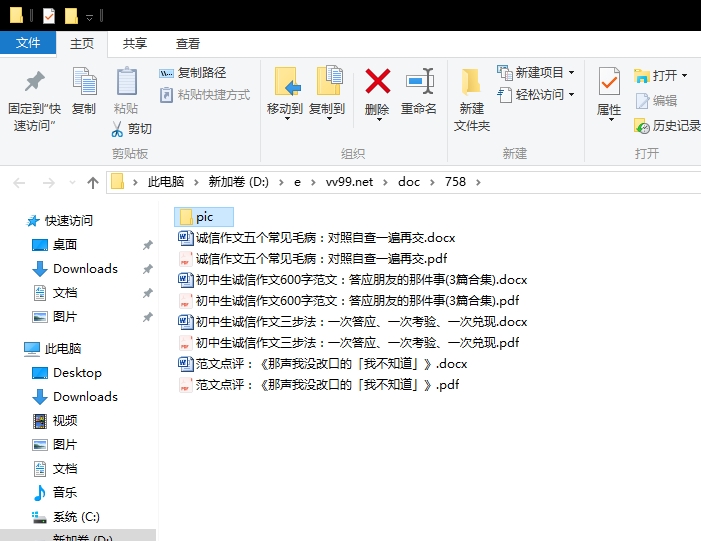Click Copy path in ribbon
The width and height of the screenshot is (701, 541).
tap(193, 72)
